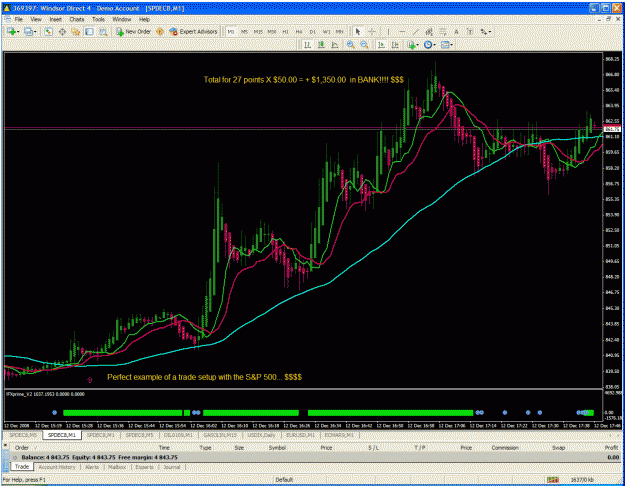Select the M15 timeframe button
The image size is (625, 486).
point(258,31)
